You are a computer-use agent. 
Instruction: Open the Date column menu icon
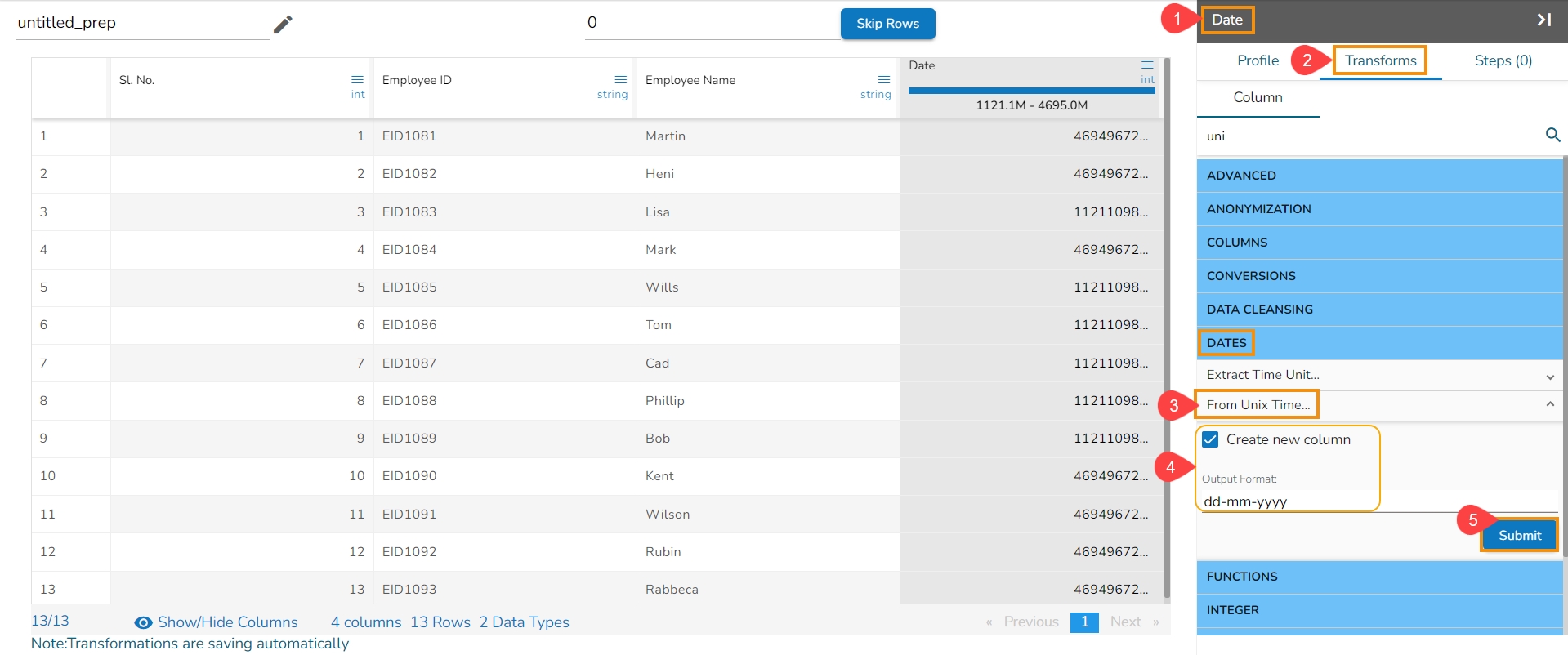[1147, 65]
